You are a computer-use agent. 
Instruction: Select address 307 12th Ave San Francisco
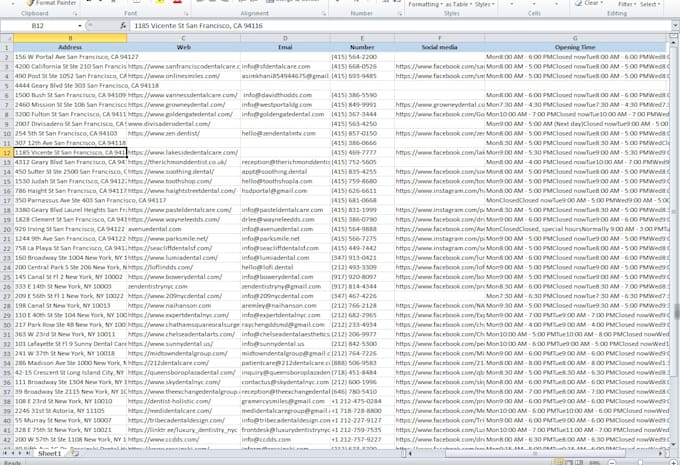[70, 143]
